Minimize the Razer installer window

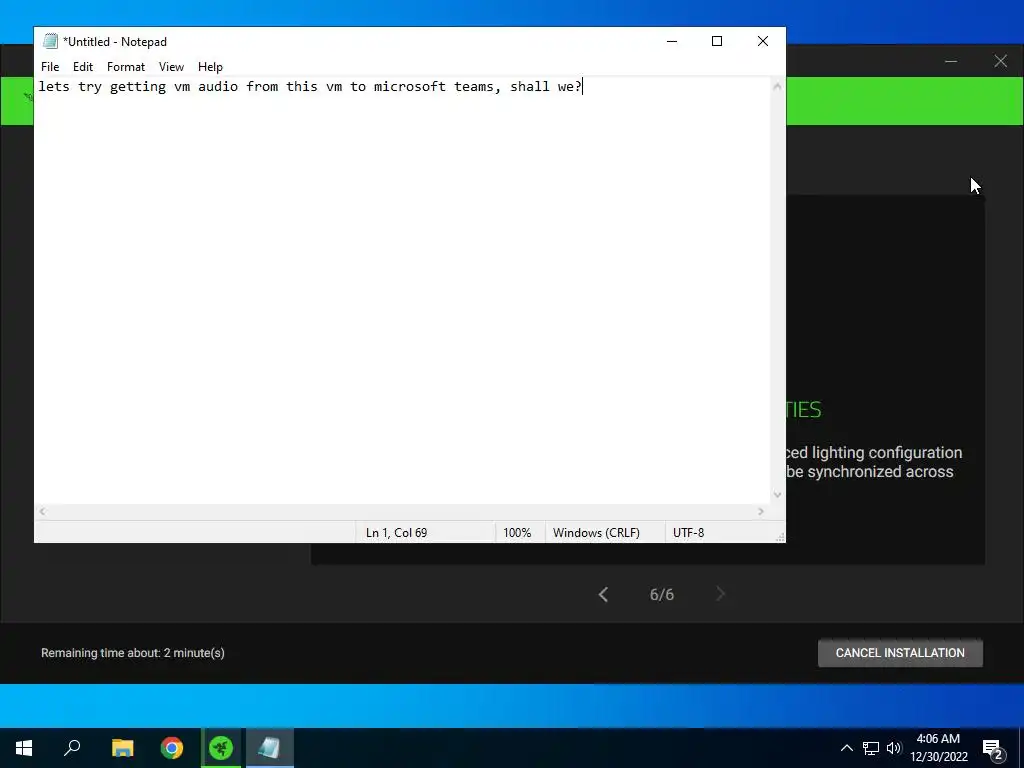pyautogui.click(x=951, y=61)
